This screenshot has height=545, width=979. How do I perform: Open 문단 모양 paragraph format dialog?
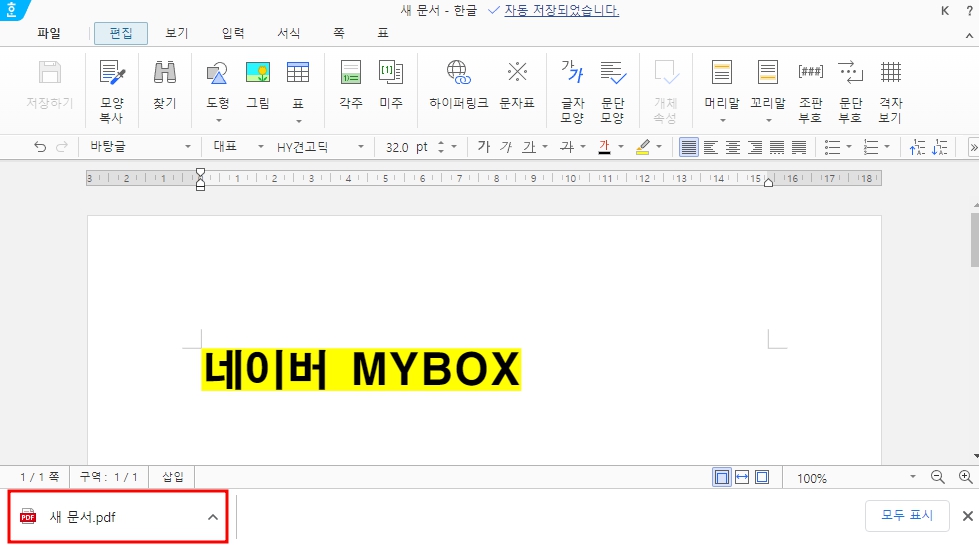(x=612, y=73)
